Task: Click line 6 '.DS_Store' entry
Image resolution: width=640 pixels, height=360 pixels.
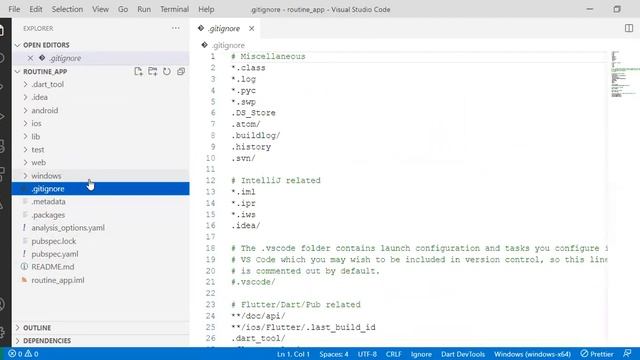Action: point(253,113)
